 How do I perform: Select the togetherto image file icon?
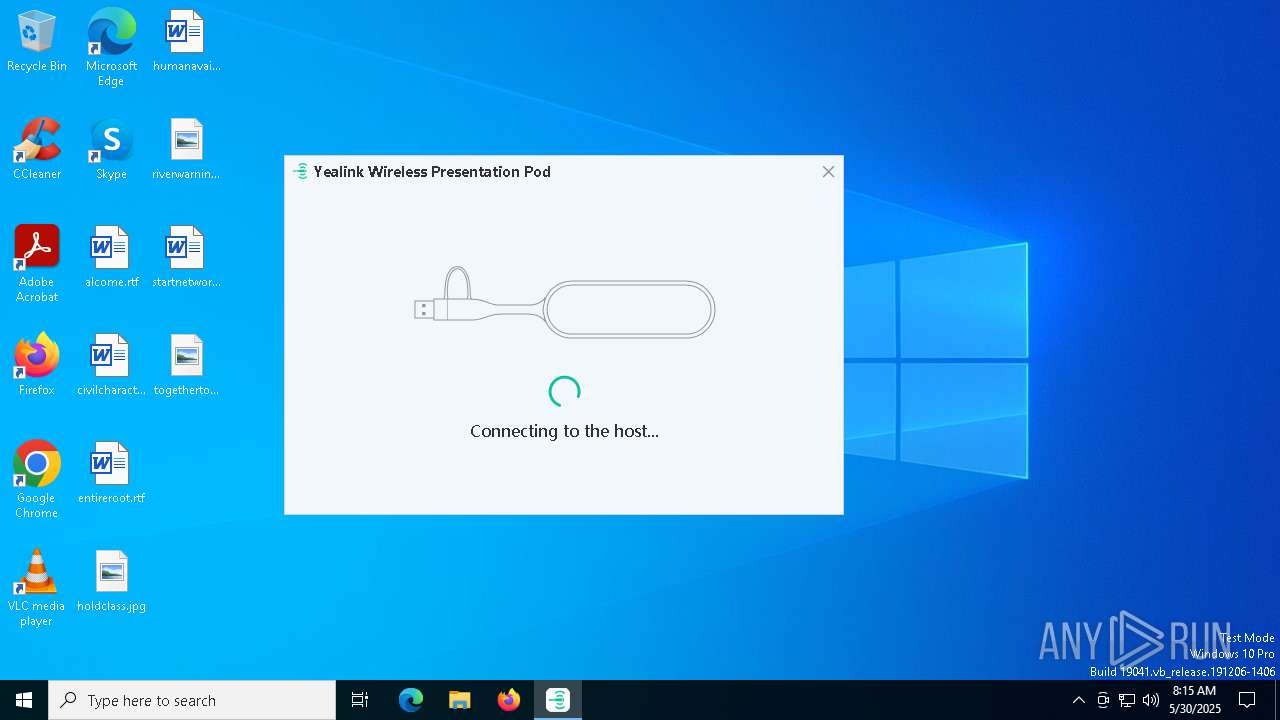click(x=186, y=366)
